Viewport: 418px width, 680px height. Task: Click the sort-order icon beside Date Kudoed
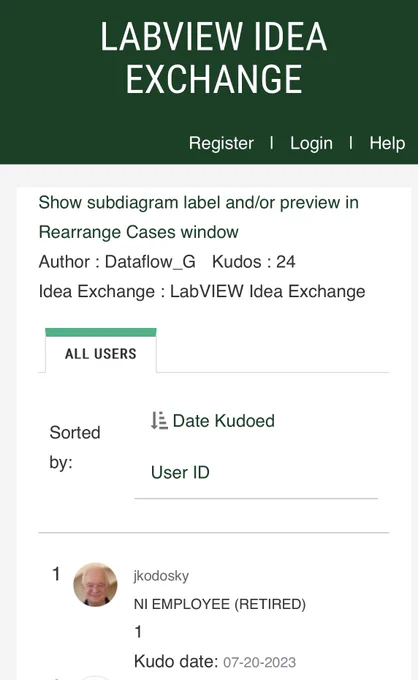point(159,421)
